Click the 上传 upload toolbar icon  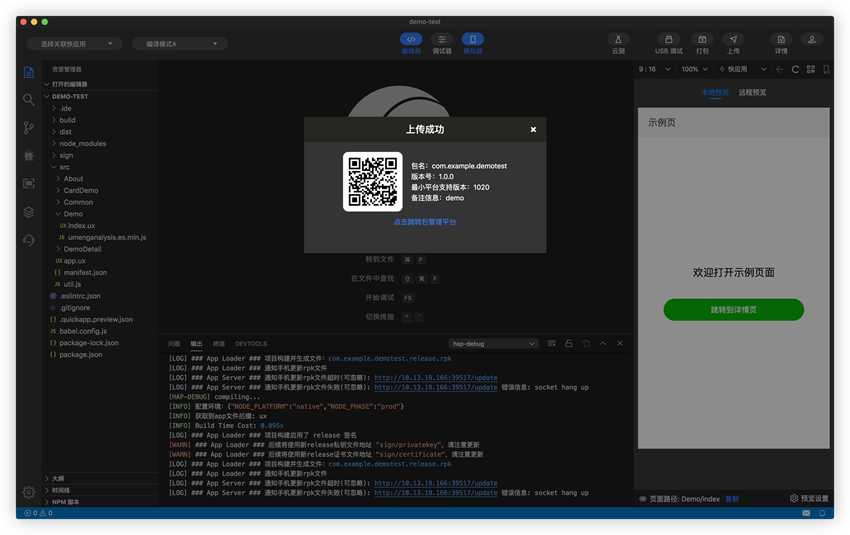[x=733, y=41]
